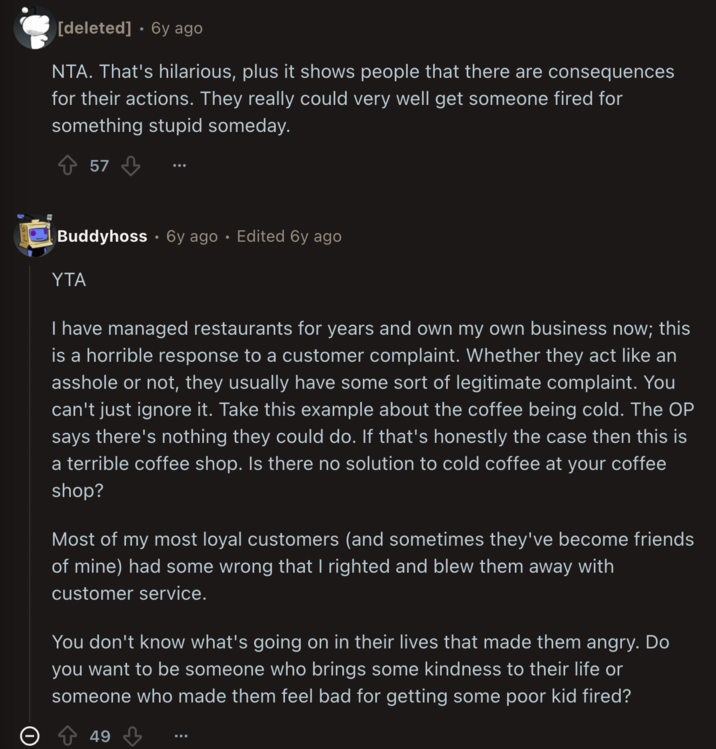Upvote the deleted user's NTA comment

67,166
